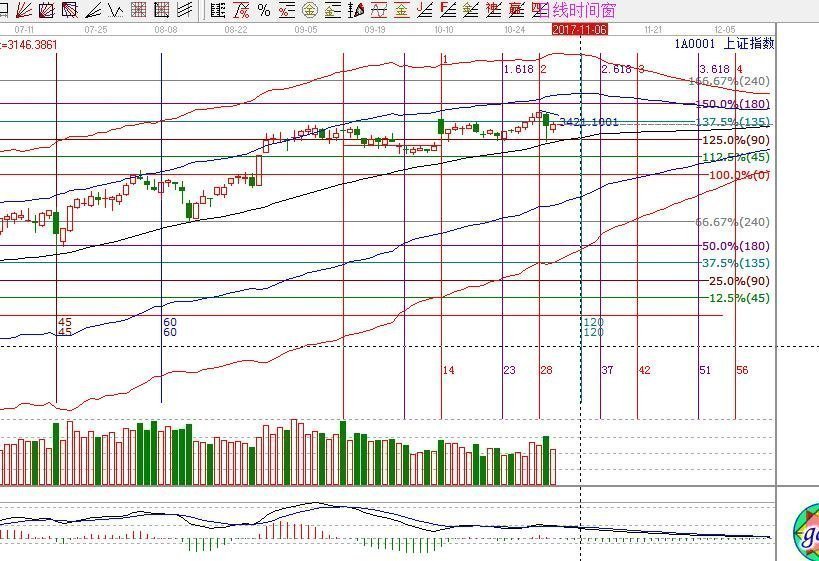Viewport: 819px width, 561px height.
Task: Select the ruler scale lines tool
Action: point(218,10)
